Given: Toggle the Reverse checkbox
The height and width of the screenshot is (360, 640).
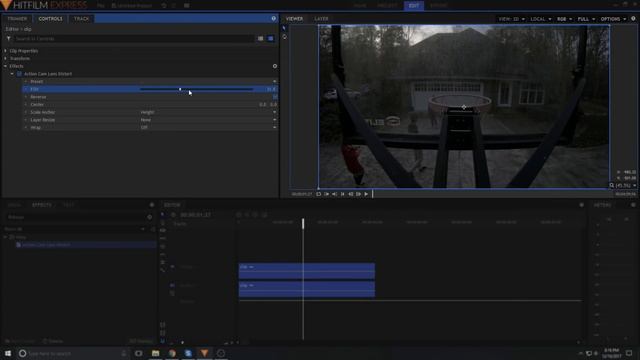Looking at the screenshot, I should pyautogui.click(x=275, y=97).
